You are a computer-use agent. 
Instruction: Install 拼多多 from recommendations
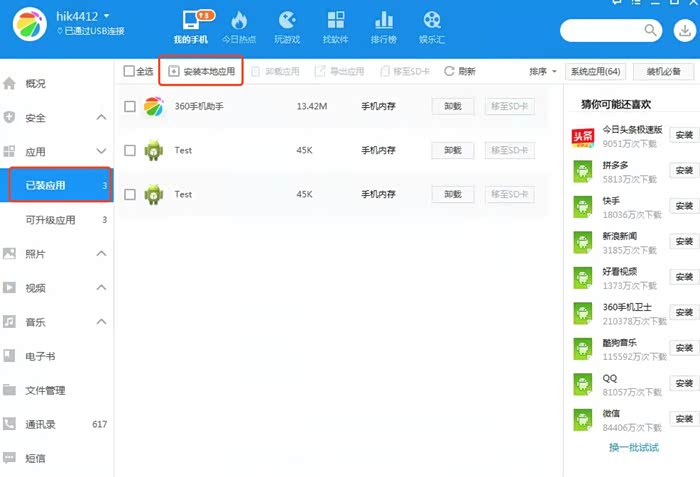(684, 171)
